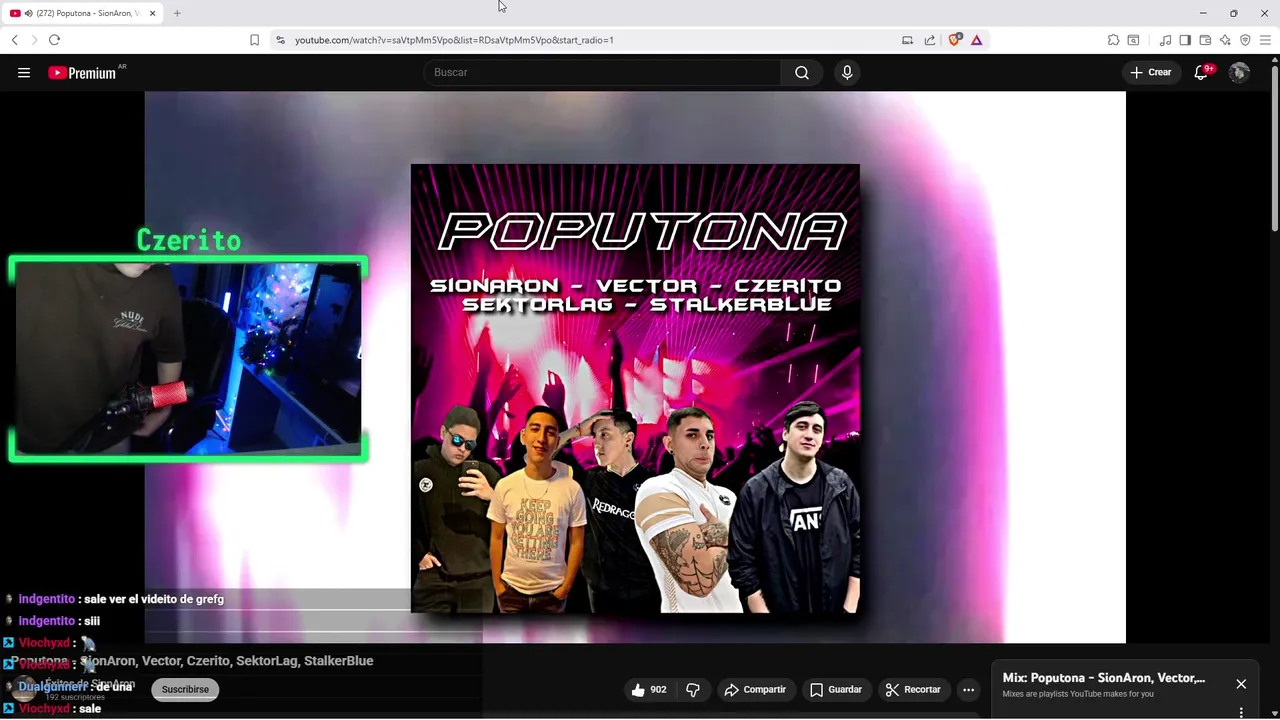Open the YouTube guide hamburger menu

[x=24, y=72]
